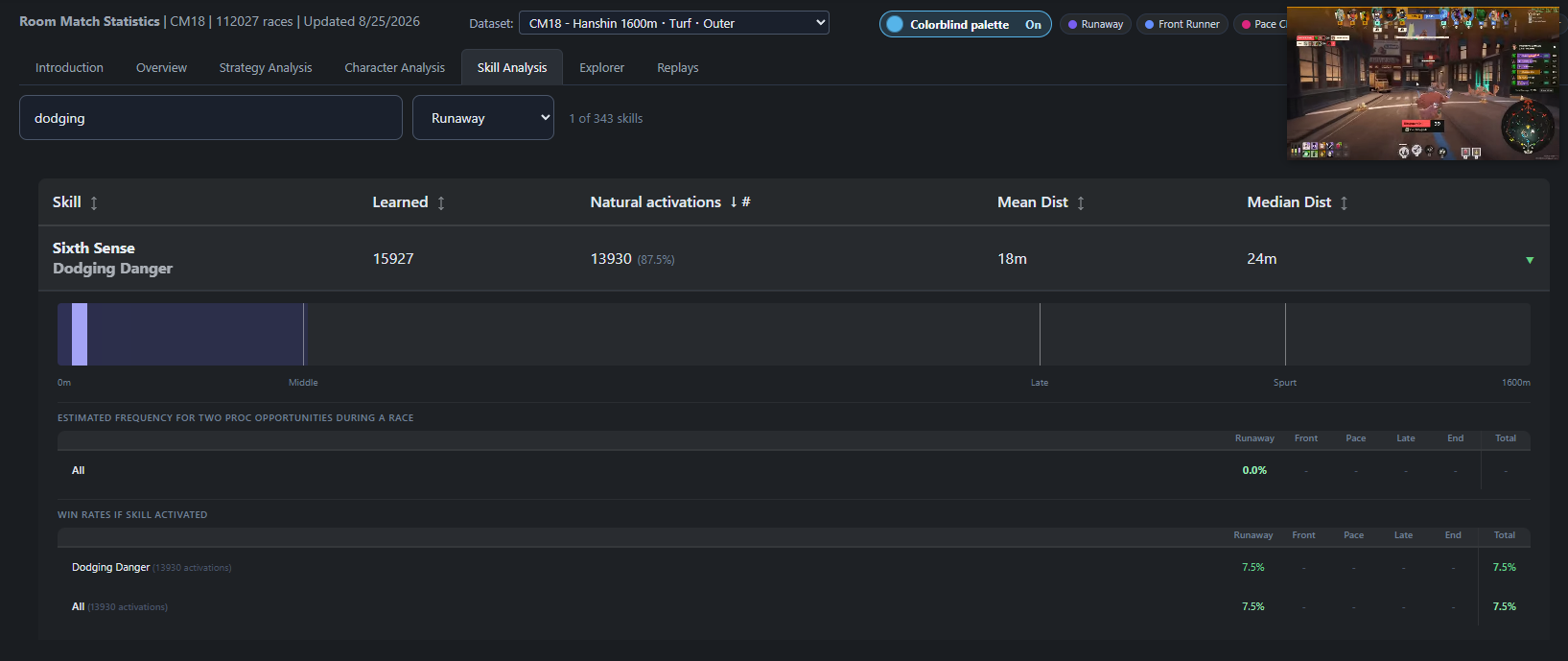Click Median Dist column header

point(1289,202)
